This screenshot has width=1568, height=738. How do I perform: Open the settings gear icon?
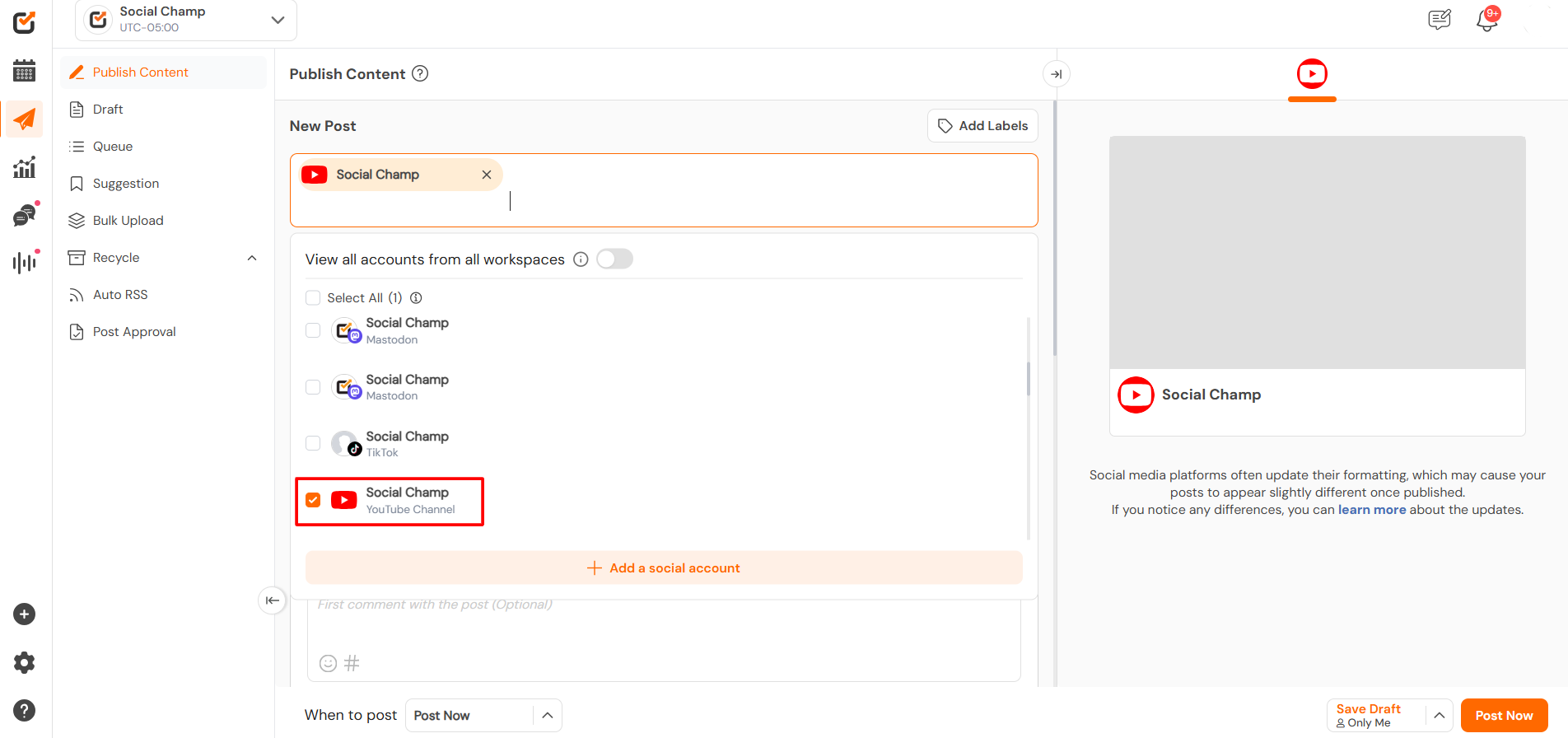(25, 663)
